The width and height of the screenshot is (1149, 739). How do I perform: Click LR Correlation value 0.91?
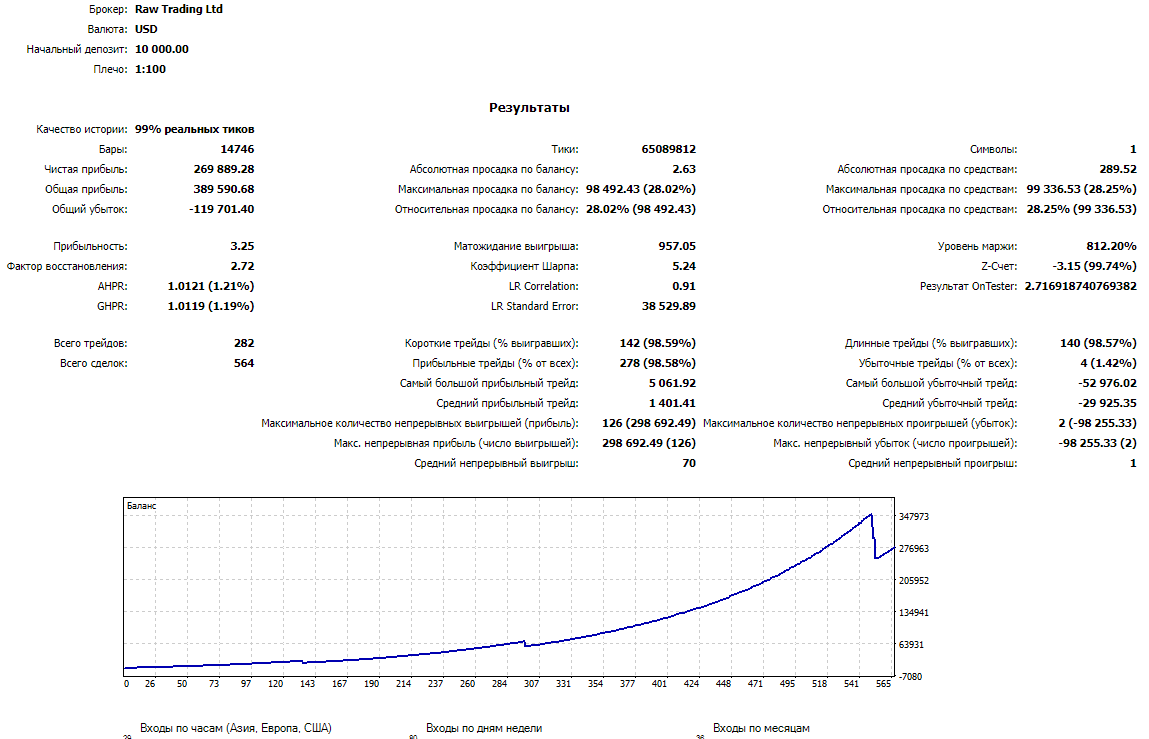pyautogui.click(x=684, y=286)
